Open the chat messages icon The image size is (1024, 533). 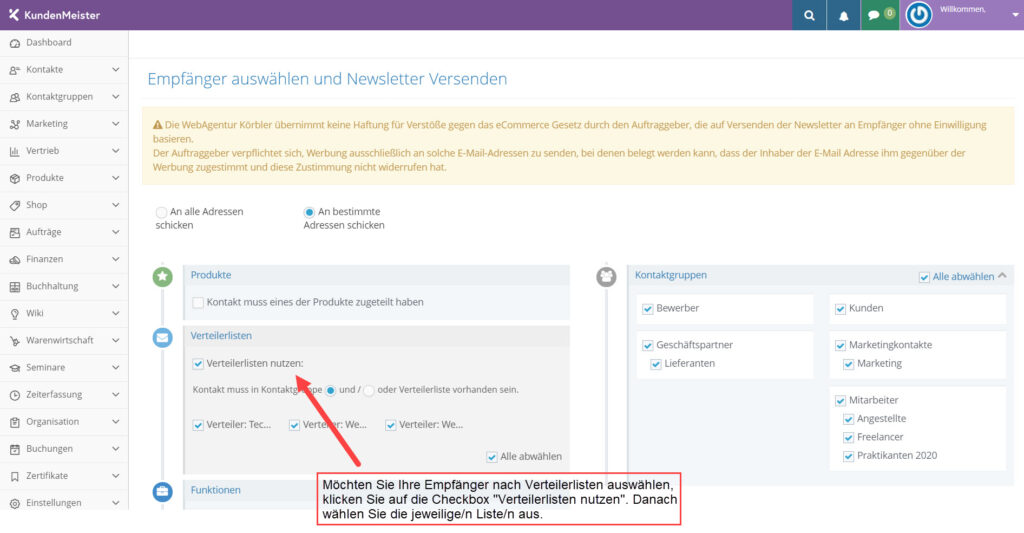coord(880,15)
